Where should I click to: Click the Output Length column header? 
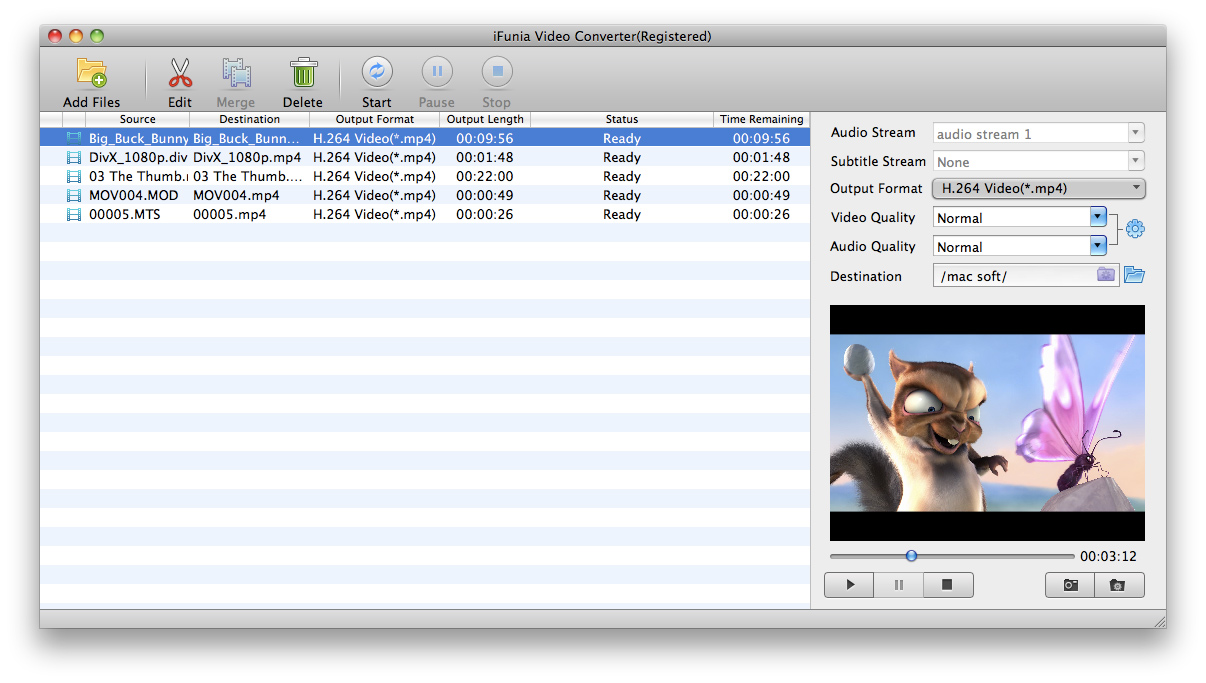[485, 119]
